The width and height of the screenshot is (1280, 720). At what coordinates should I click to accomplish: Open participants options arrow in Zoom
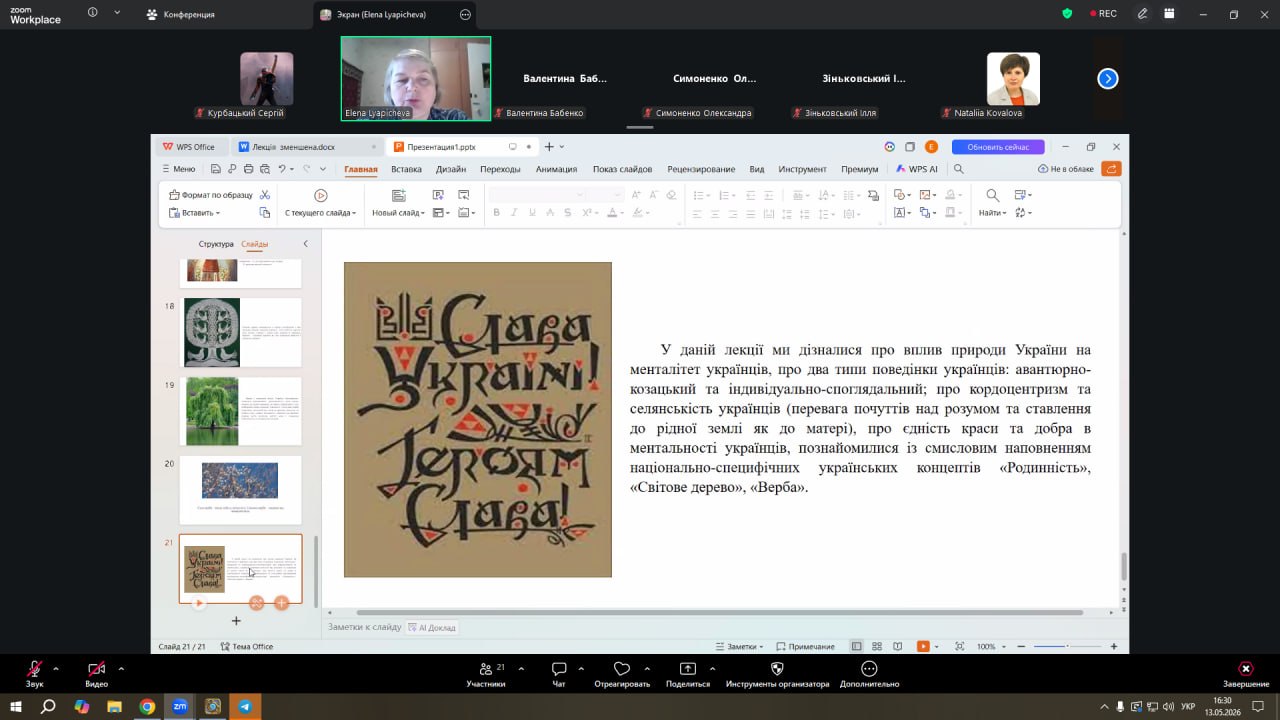point(521,668)
